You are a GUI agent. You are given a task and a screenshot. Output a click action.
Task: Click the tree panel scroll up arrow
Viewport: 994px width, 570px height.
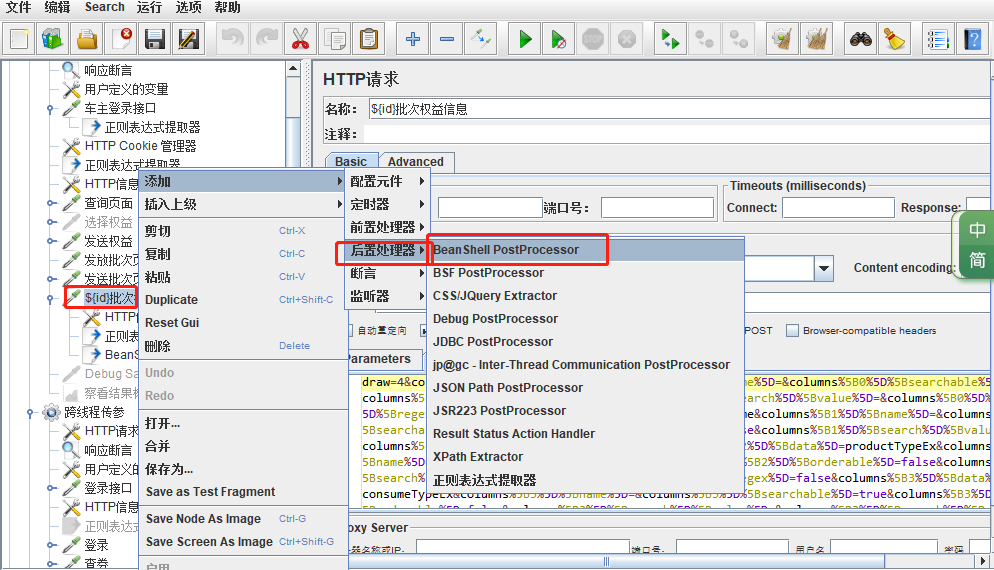[x=293, y=68]
